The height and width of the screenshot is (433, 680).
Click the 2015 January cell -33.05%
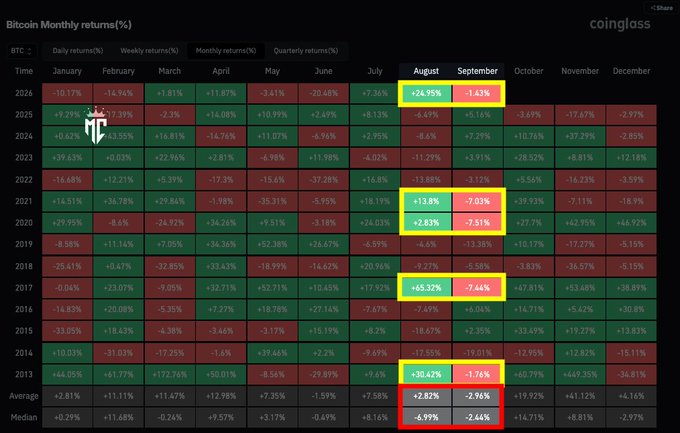[67, 331]
